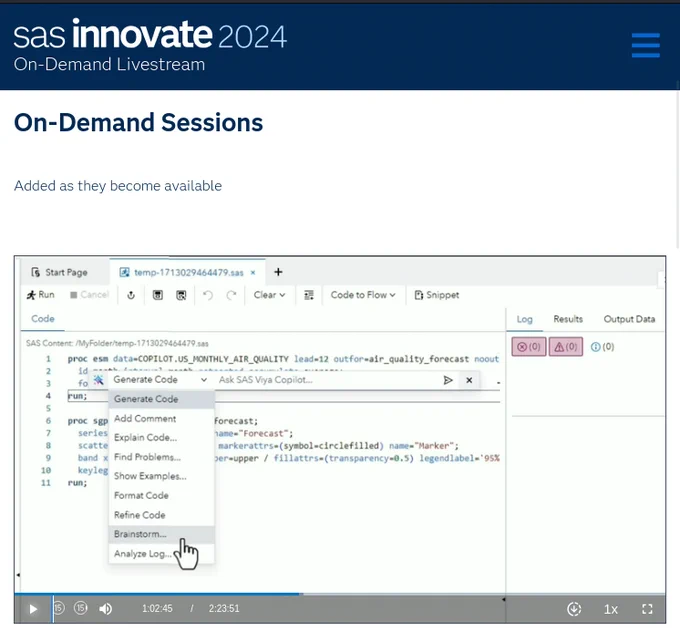Mute the video volume

pyautogui.click(x=105, y=609)
